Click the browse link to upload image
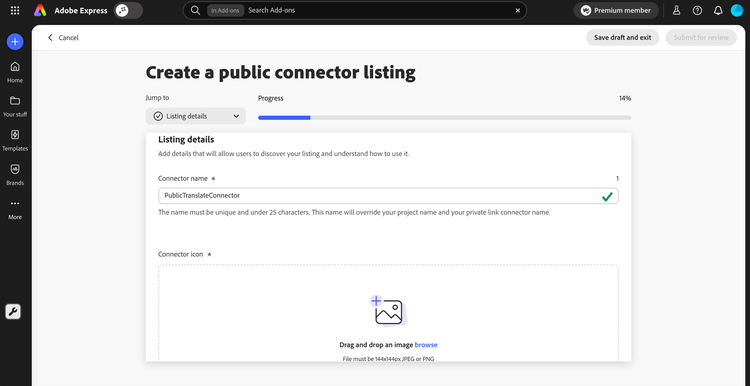The image size is (750, 386). point(426,345)
